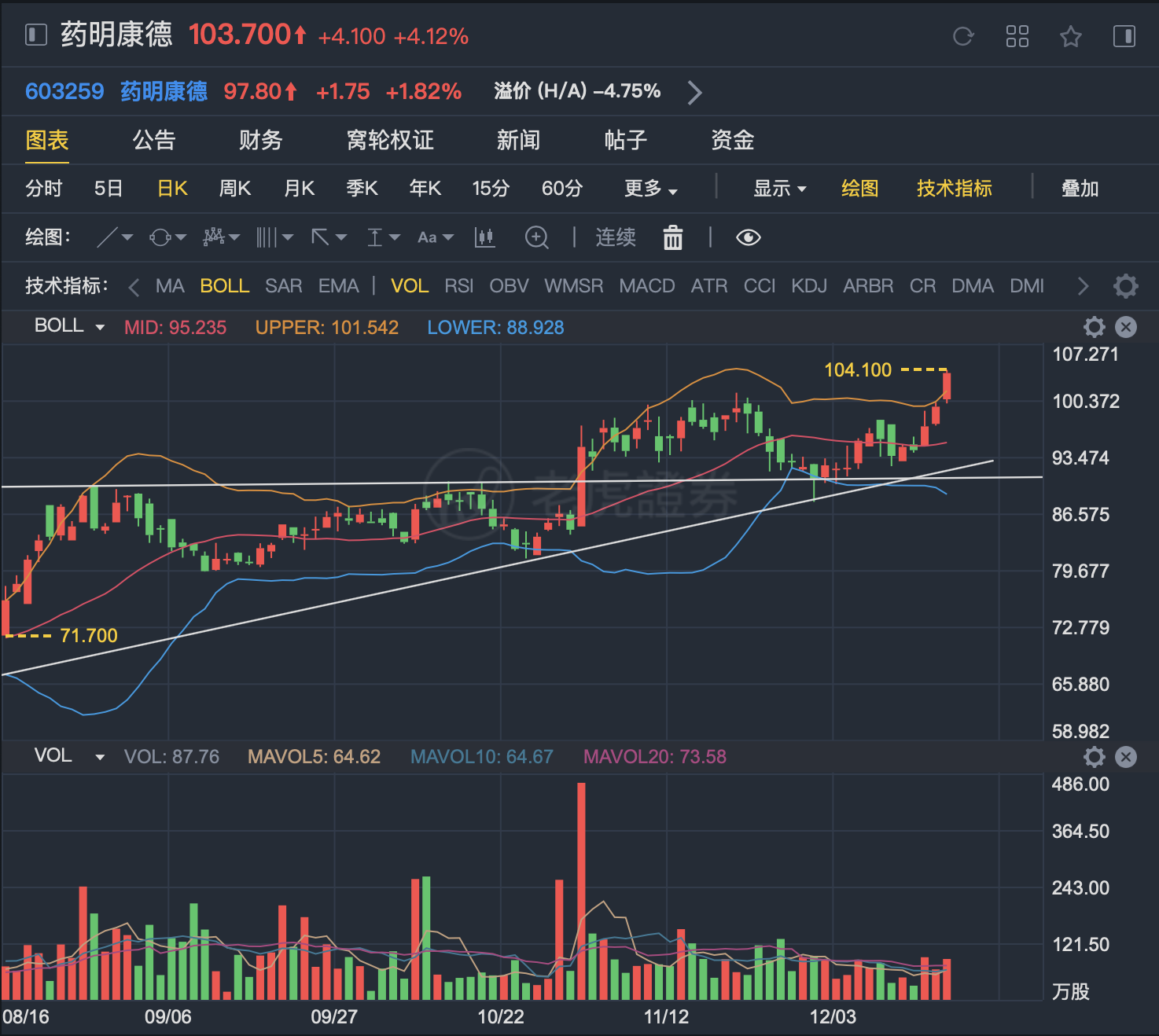Click the candlestick statistics tool icon
This screenshot has width=1159, height=1036.
click(x=485, y=237)
